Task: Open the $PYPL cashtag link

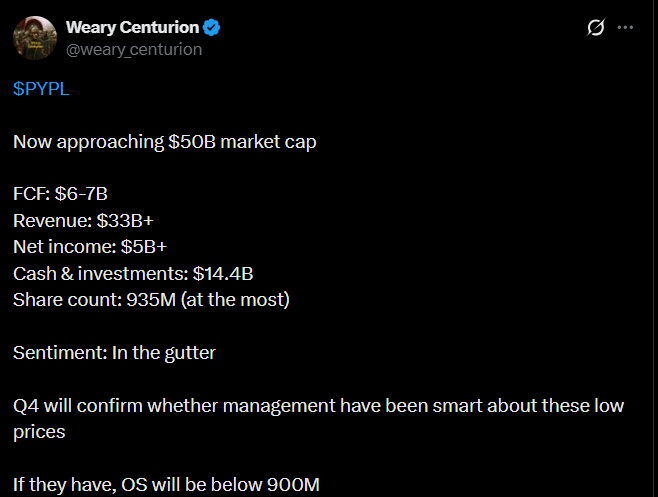Action: [x=41, y=88]
